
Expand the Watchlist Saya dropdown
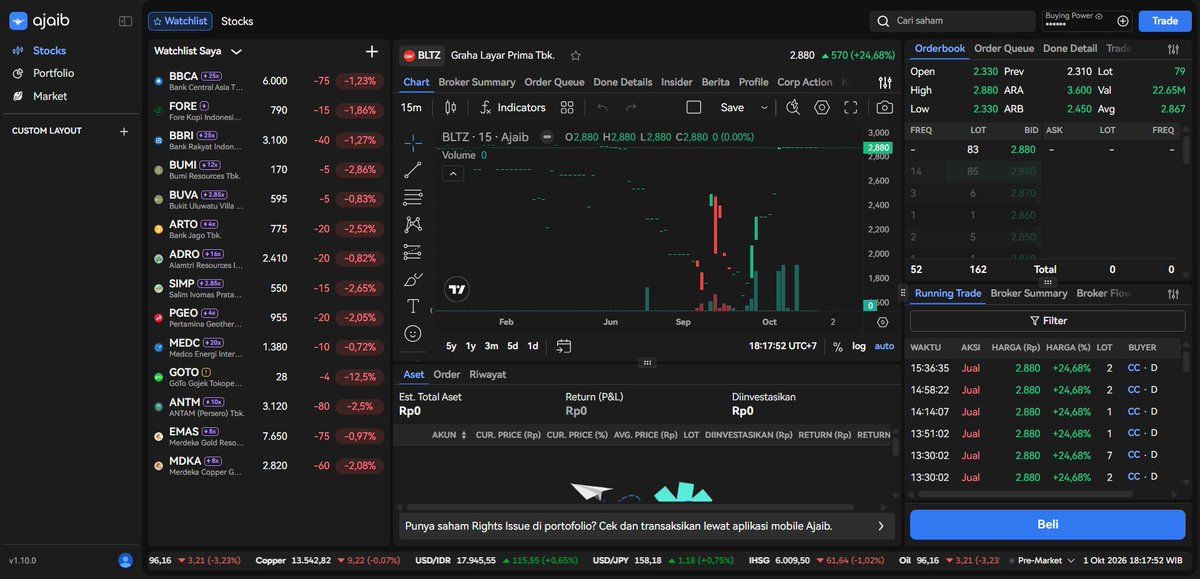point(236,51)
